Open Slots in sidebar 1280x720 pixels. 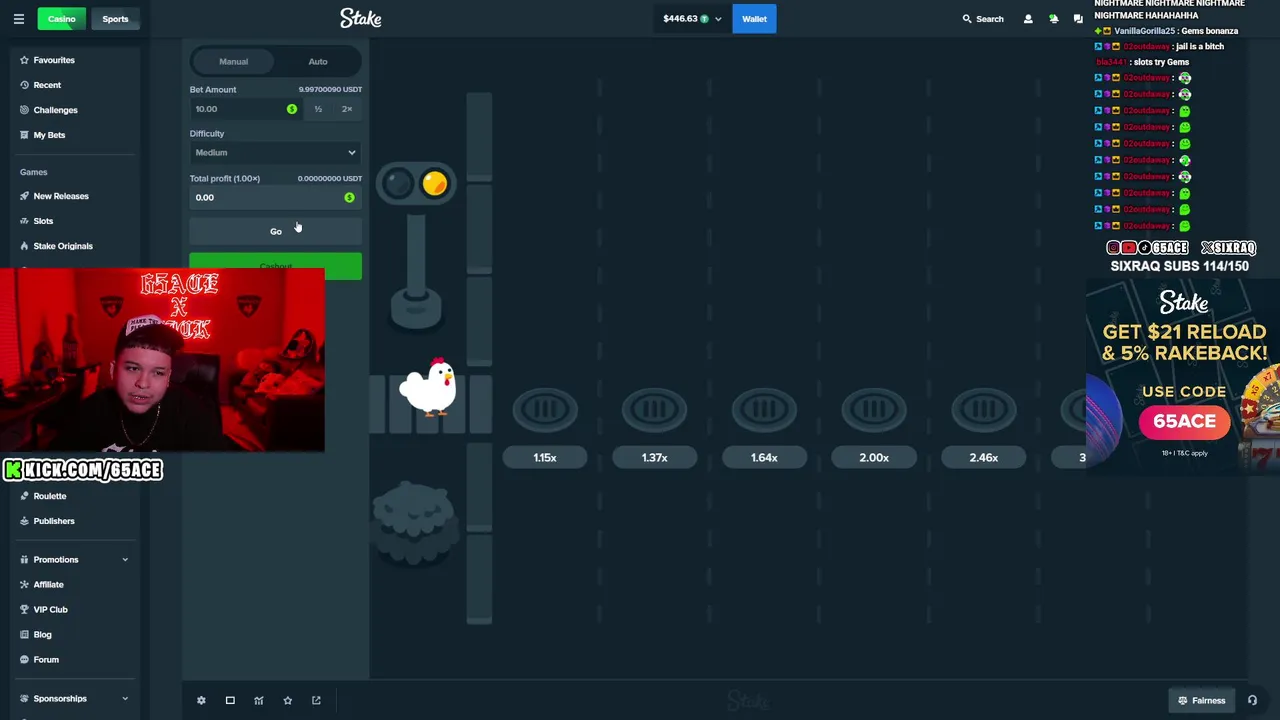coord(43,221)
